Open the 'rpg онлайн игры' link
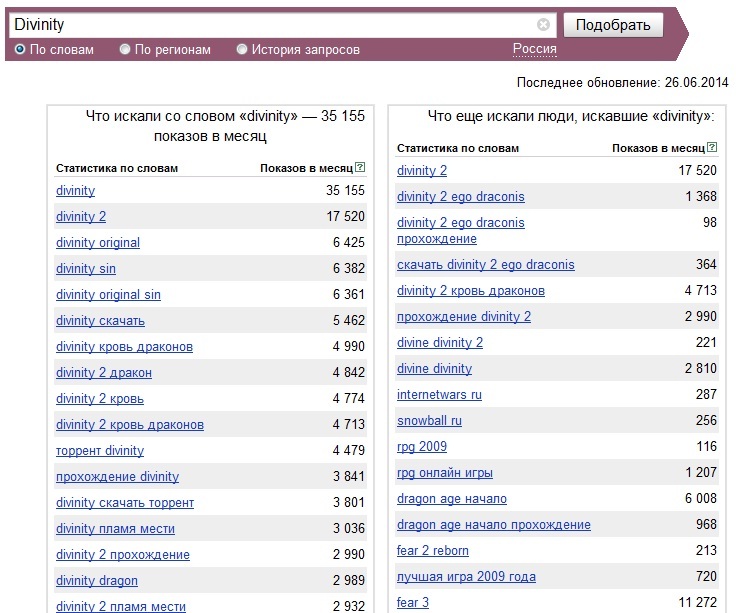 (445, 473)
